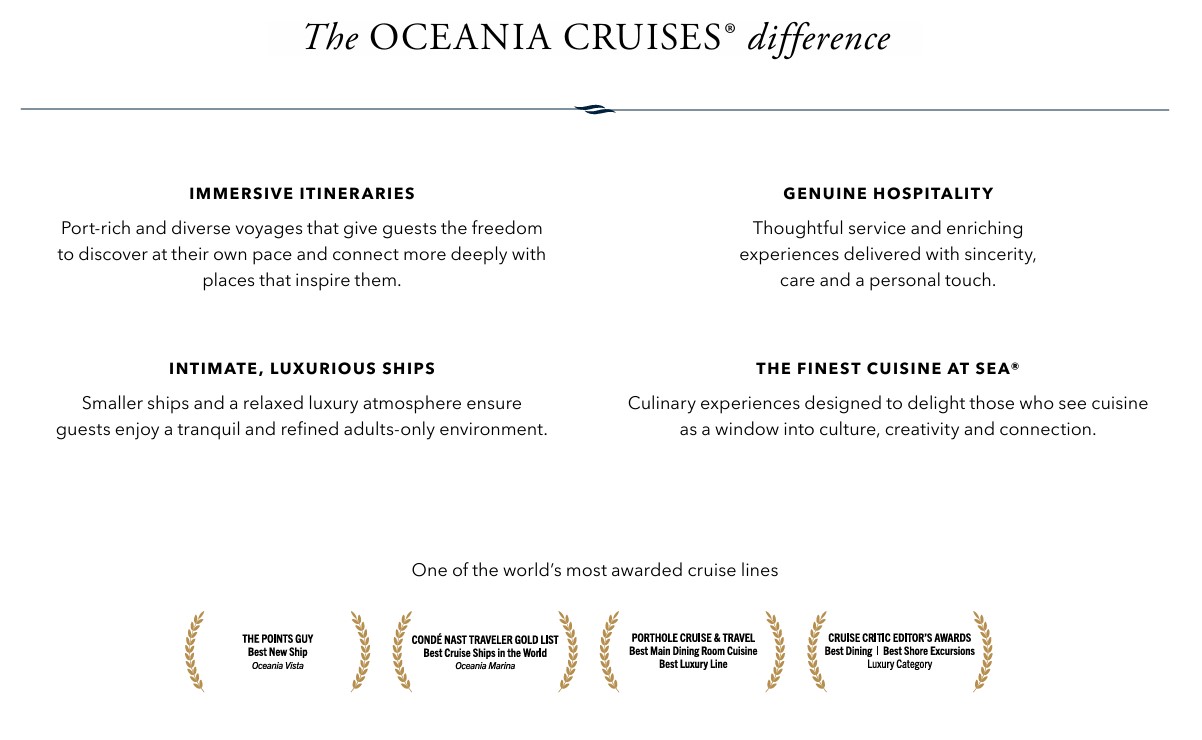This screenshot has height=740, width=1202.
Task: Open The Points Guy Best New Ship award
Action: click(x=277, y=651)
